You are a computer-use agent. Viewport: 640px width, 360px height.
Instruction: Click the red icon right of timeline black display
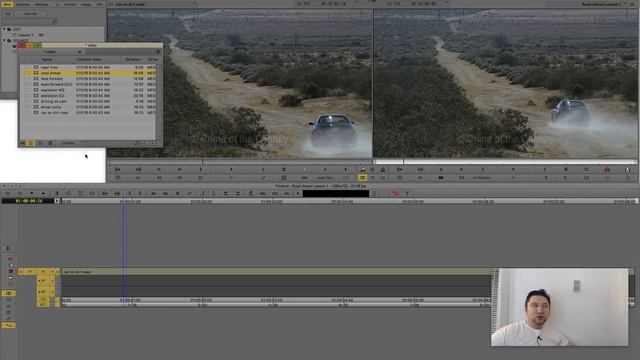395,193
